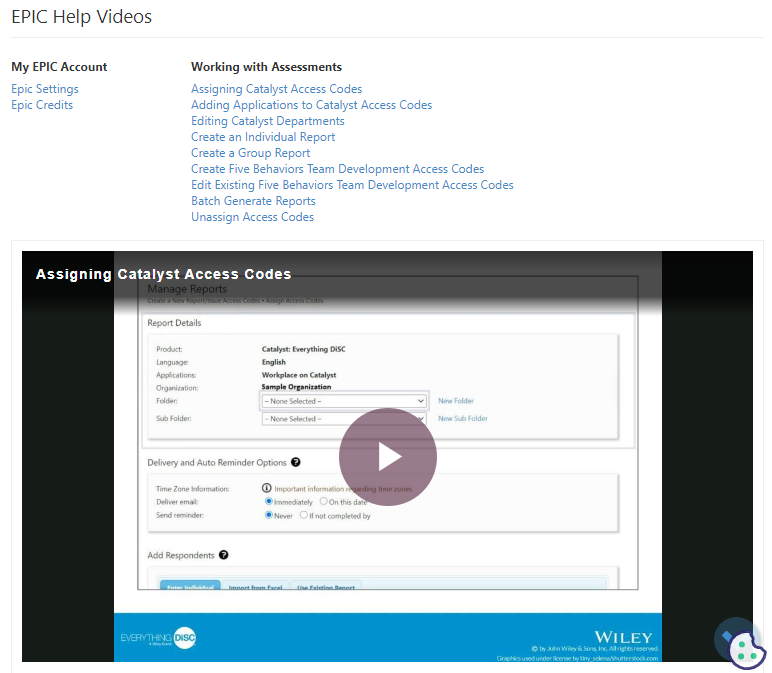
Task: Open the Epic Credits help video link
Action: point(42,105)
